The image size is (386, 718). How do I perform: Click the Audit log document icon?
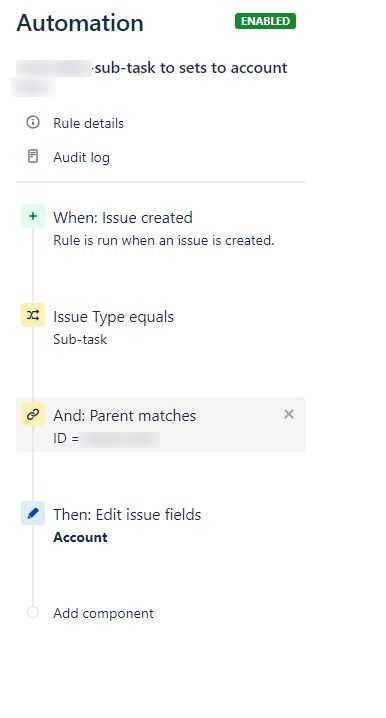coord(33,156)
